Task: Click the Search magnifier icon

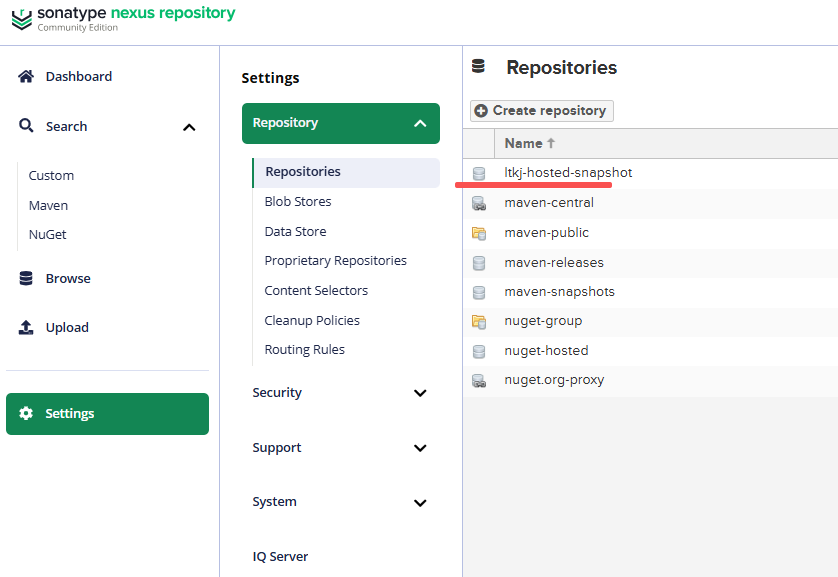Action: pyautogui.click(x=26, y=126)
